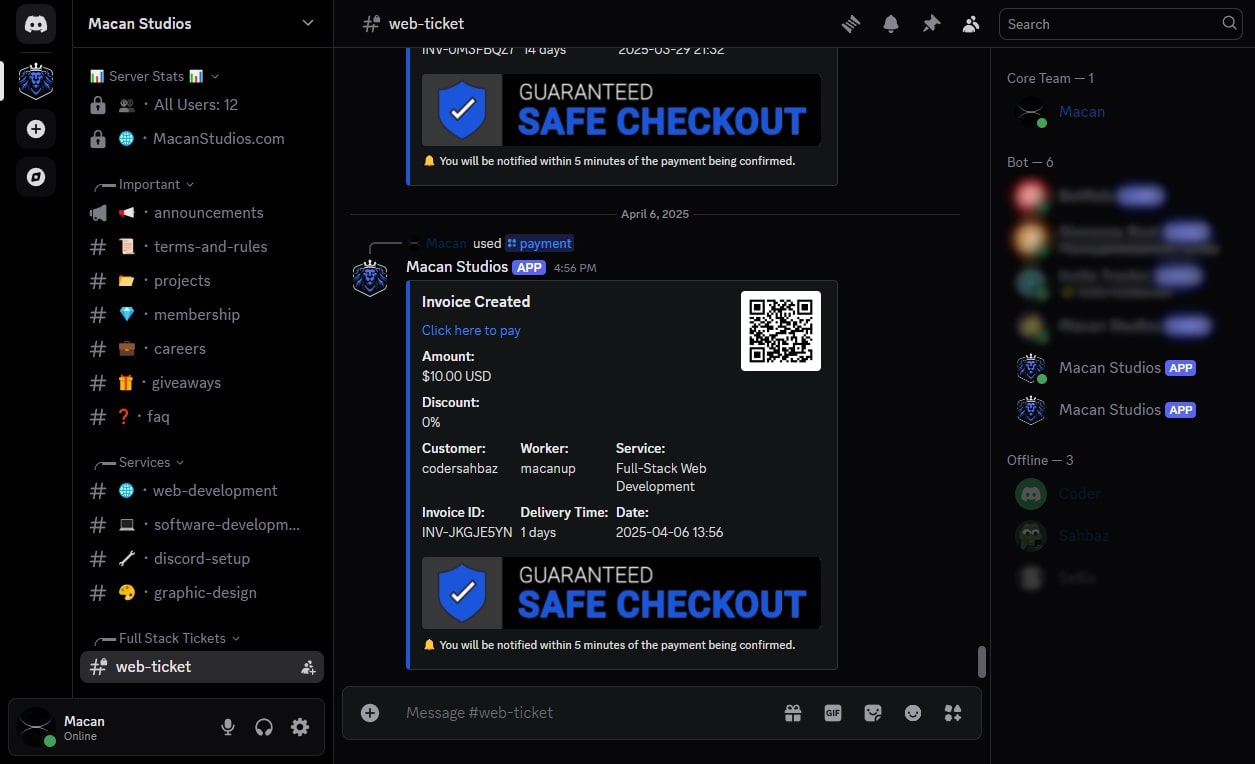1255x764 pixels.
Task: Click the invoice QR code image
Action: [781, 331]
